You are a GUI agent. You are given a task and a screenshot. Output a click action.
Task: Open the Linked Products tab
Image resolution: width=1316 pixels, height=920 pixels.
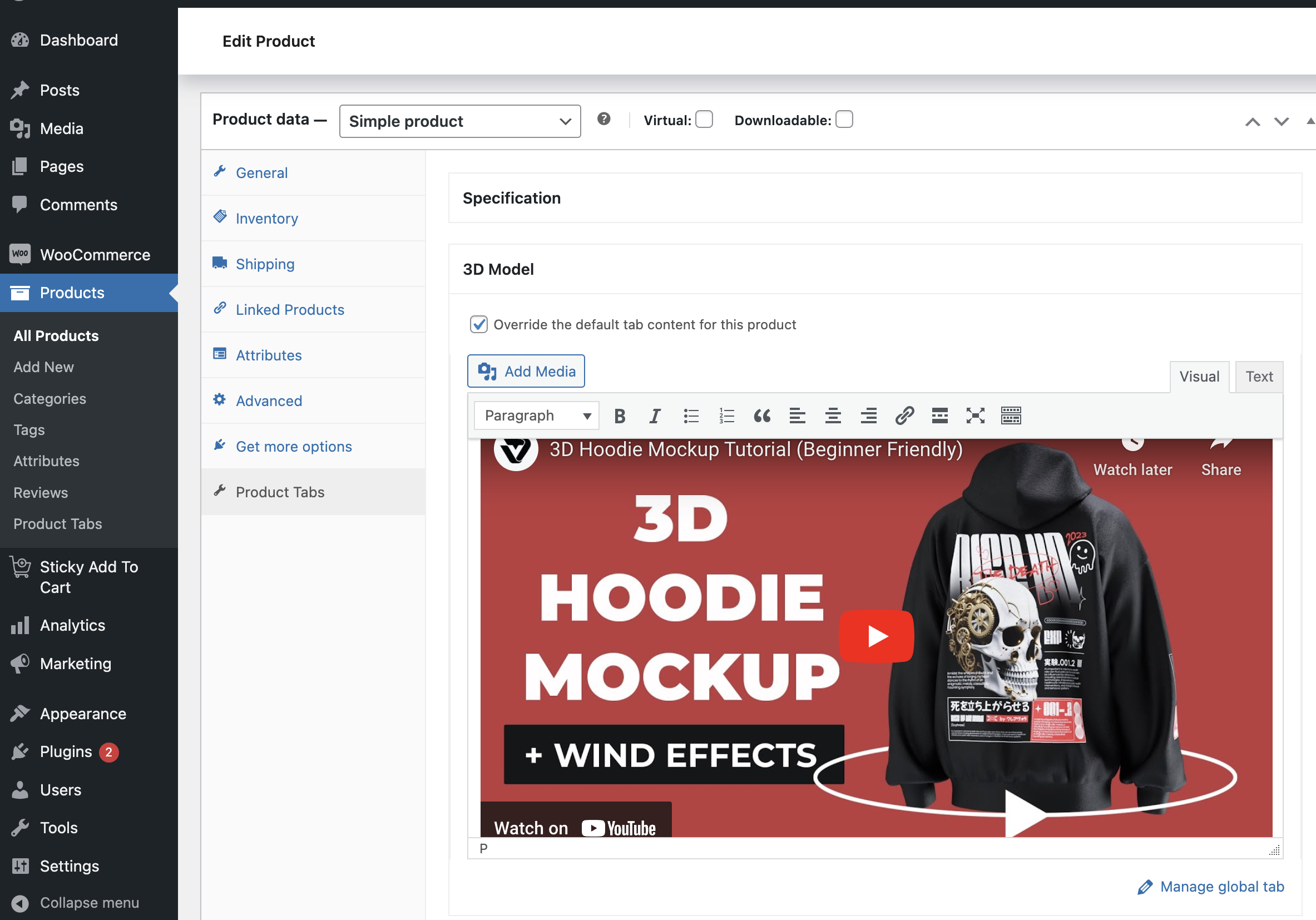(313, 309)
